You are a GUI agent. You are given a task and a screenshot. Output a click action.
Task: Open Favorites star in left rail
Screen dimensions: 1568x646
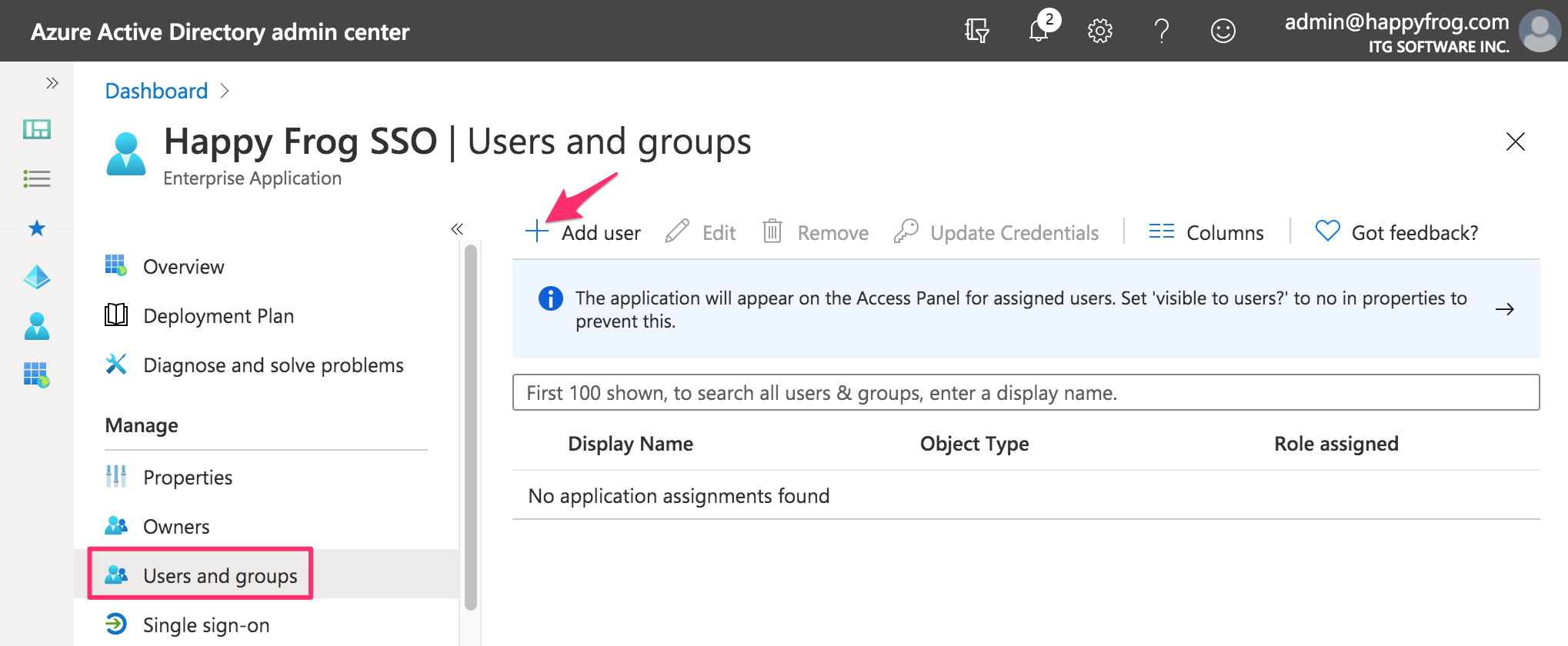coord(37,228)
